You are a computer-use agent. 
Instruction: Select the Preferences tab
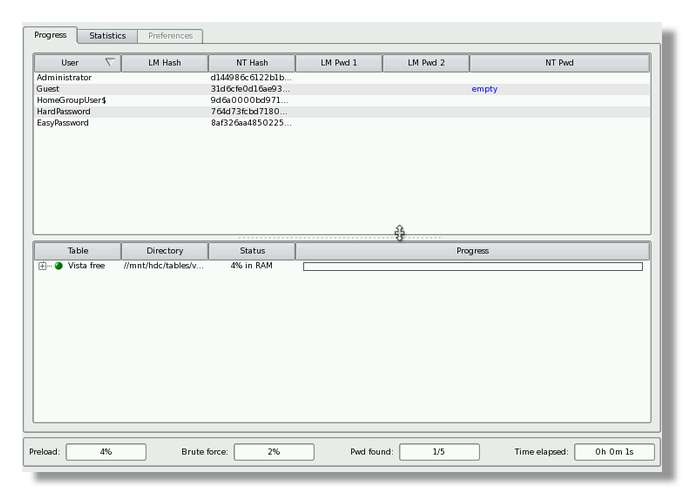[x=170, y=36]
